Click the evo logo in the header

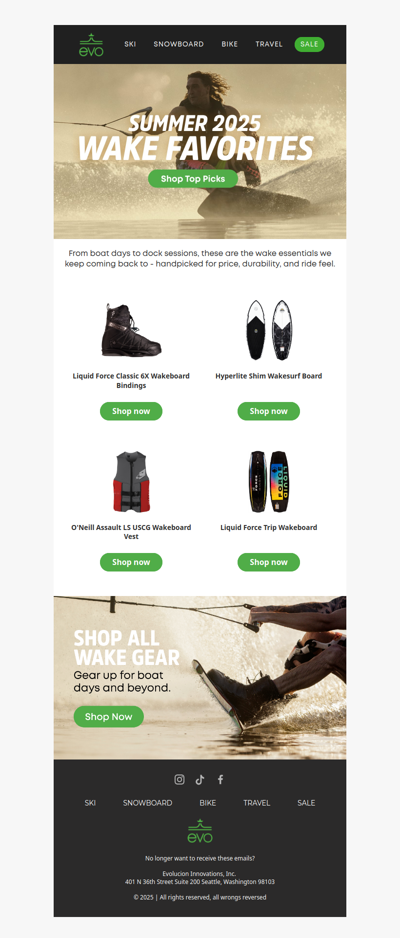(91, 45)
